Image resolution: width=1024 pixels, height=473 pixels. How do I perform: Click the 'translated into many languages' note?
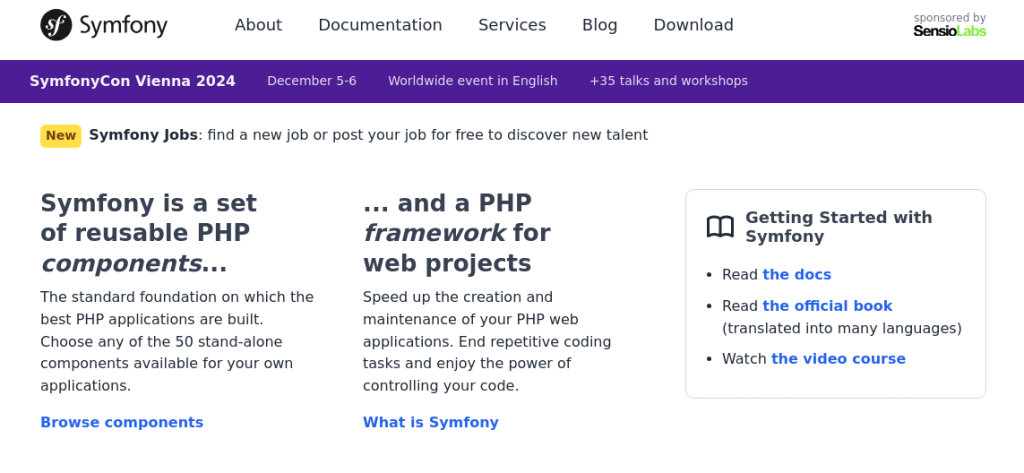pos(842,328)
